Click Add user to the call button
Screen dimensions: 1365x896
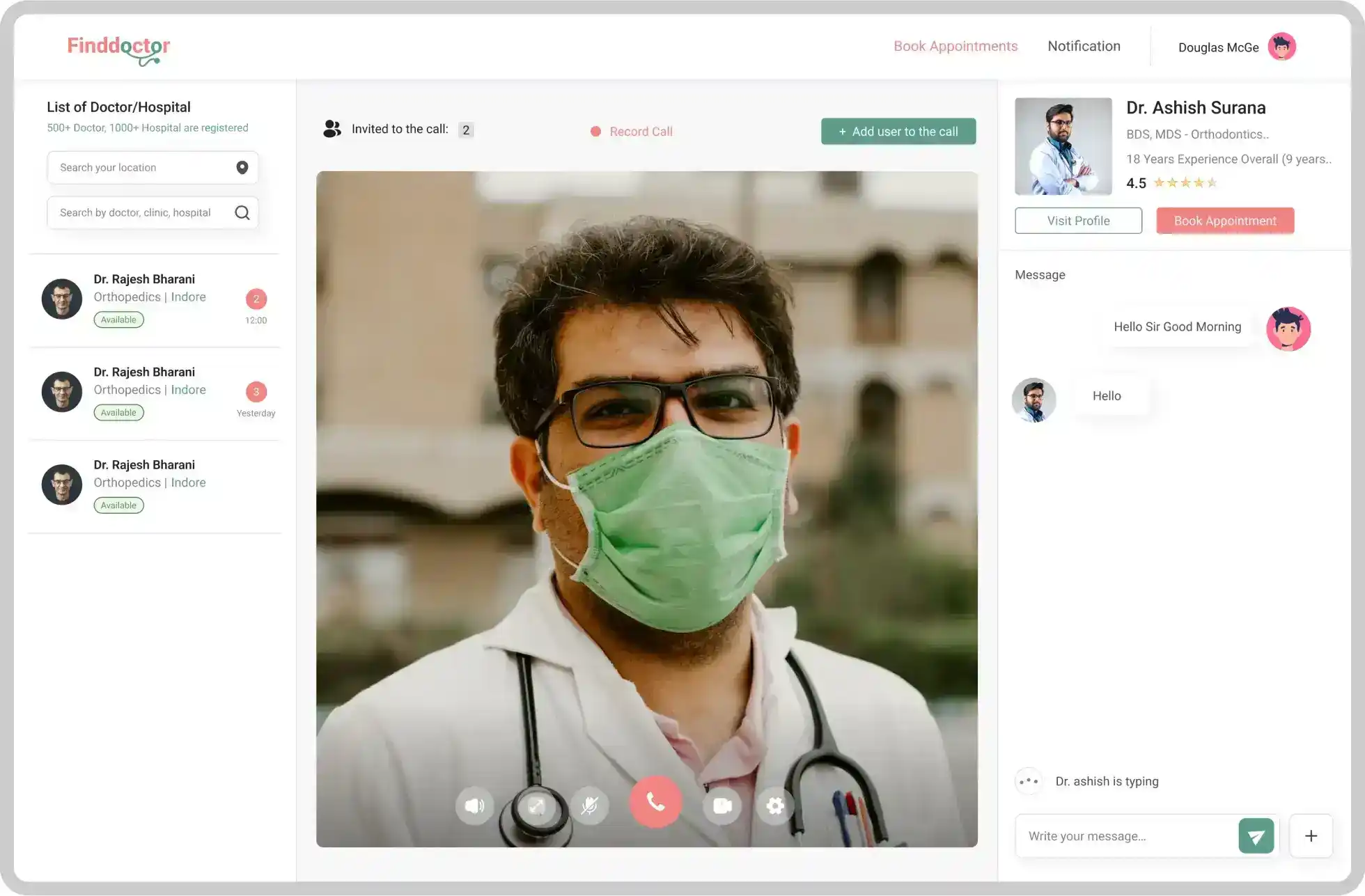[x=898, y=132]
